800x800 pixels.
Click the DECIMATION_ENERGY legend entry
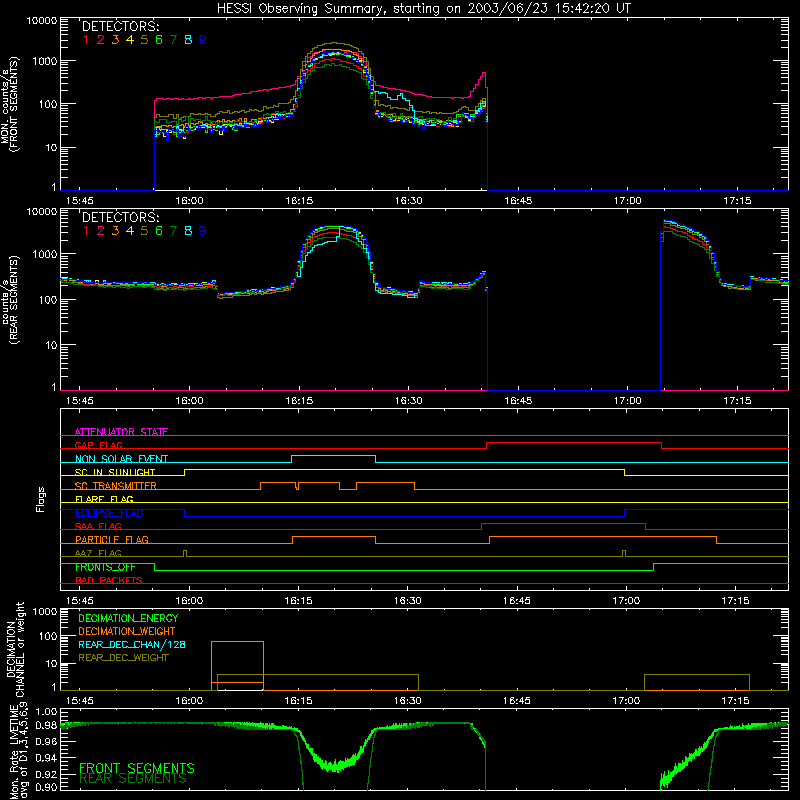pos(128,618)
